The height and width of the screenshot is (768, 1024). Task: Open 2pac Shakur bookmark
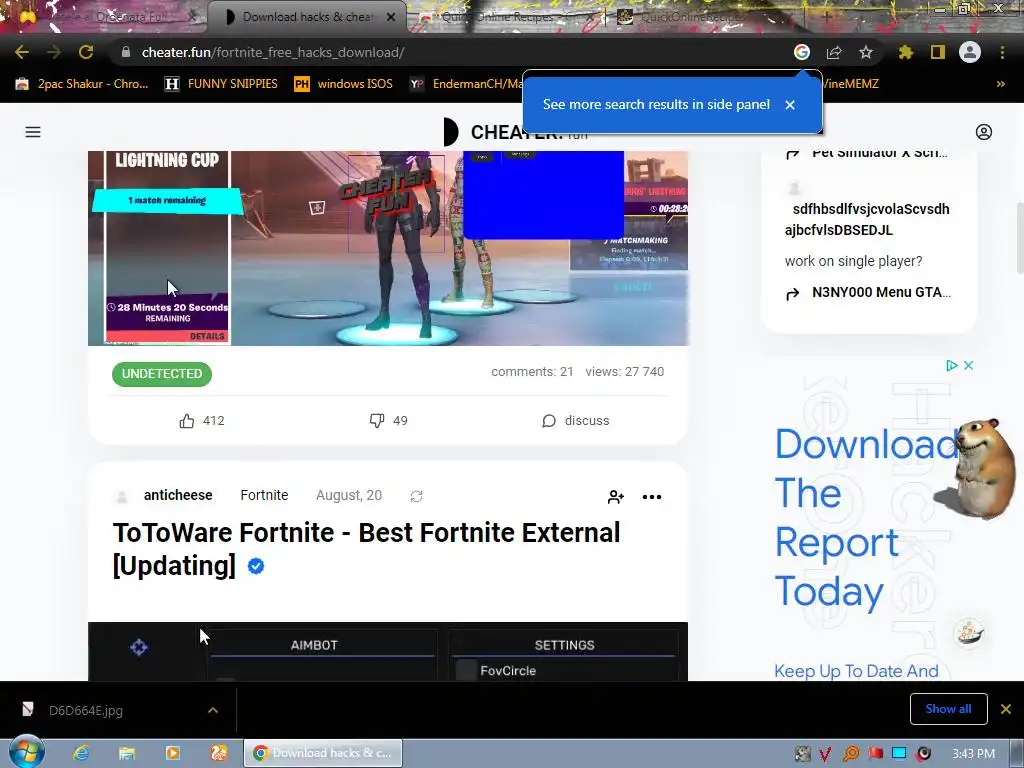click(x=82, y=84)
